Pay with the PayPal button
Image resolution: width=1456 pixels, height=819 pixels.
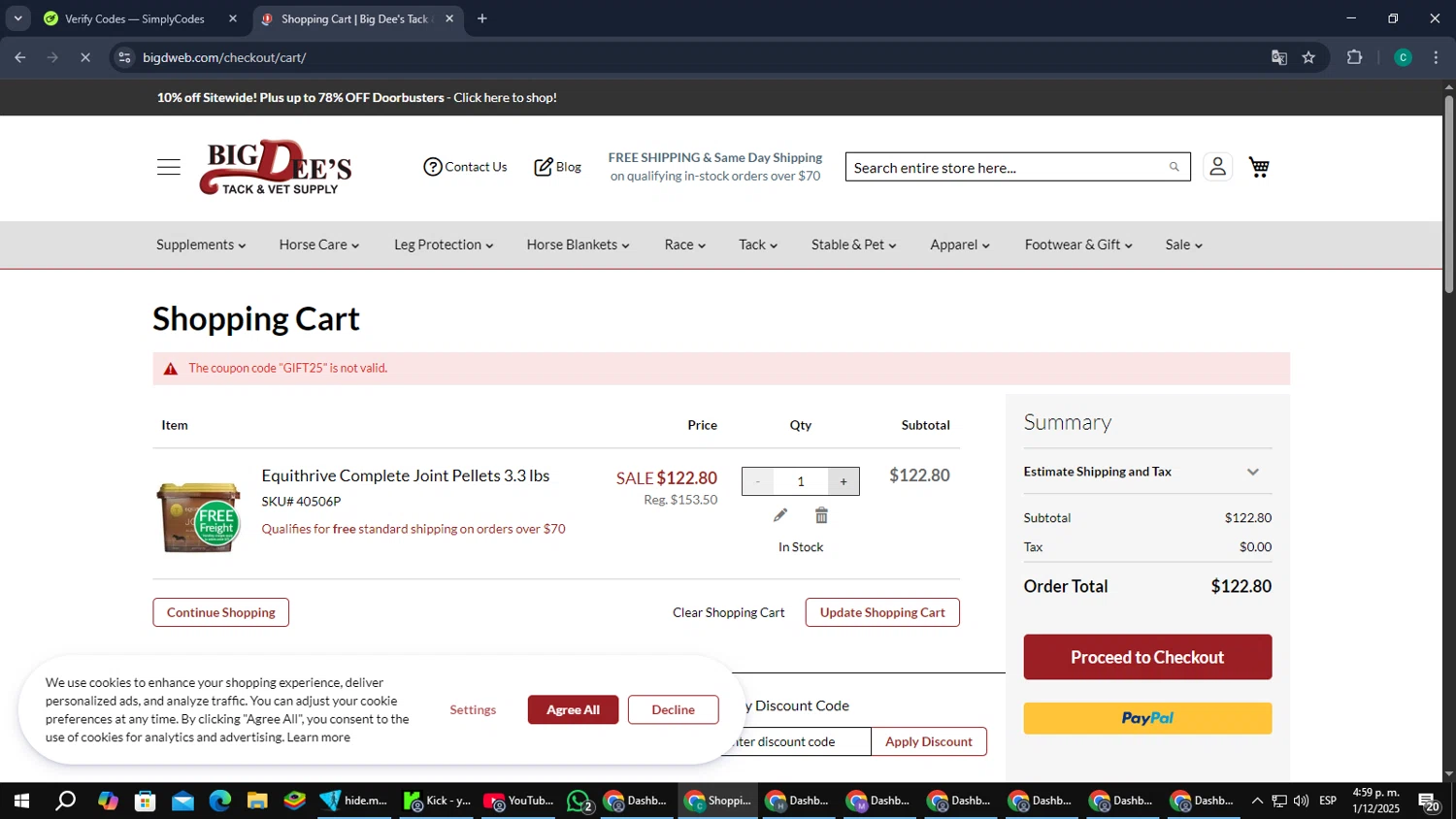(x=1147, y=718)
